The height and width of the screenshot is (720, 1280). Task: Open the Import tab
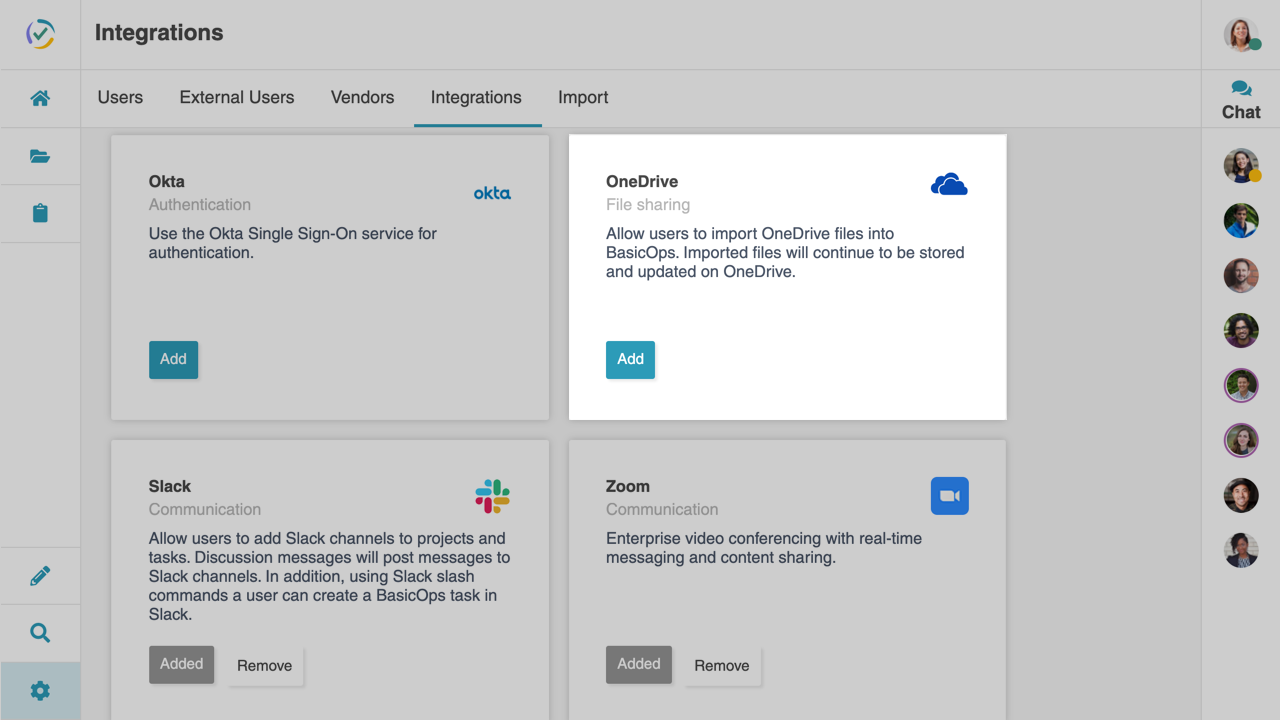click(x=583, y=97)
